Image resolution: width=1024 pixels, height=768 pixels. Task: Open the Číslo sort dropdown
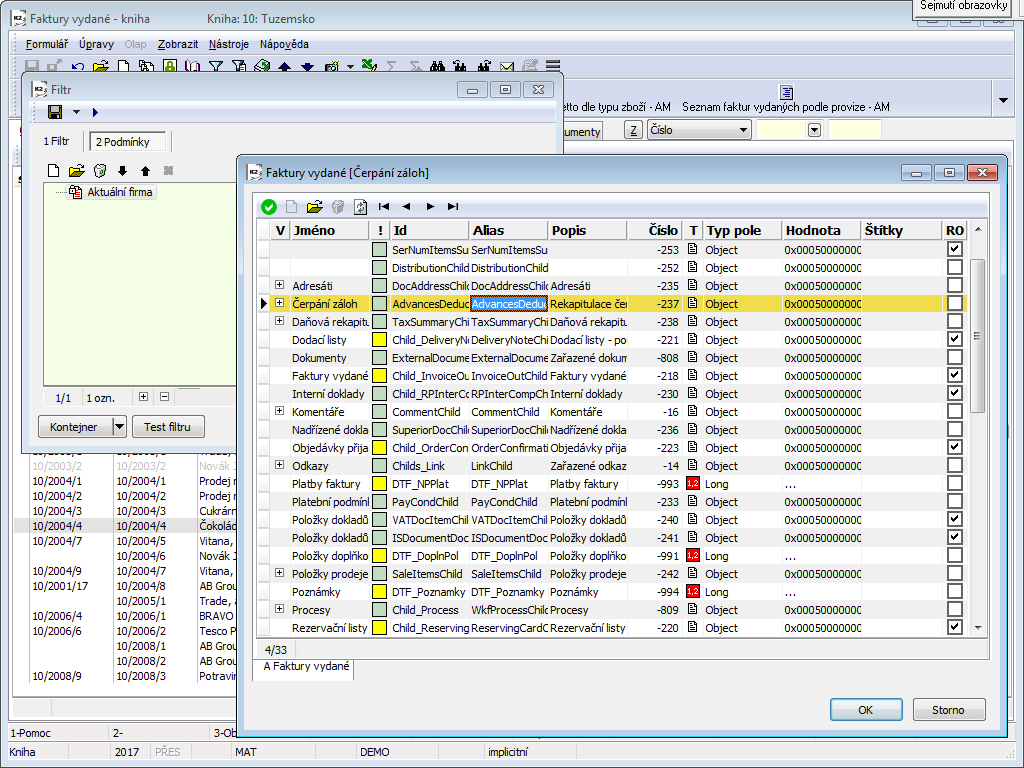[x=743, y=130]
